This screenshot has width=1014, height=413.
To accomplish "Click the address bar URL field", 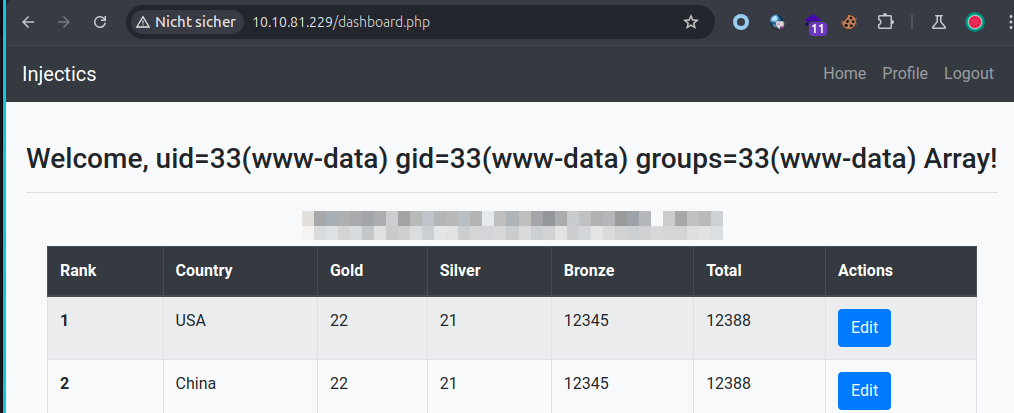I will (450, 22).
